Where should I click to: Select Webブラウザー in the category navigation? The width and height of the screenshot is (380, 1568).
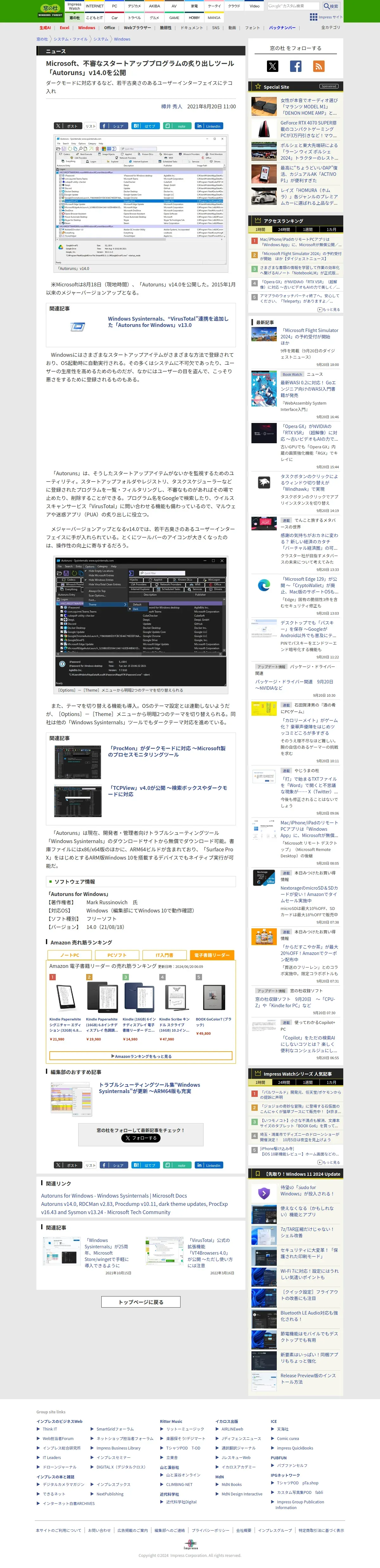pos(137,27)
